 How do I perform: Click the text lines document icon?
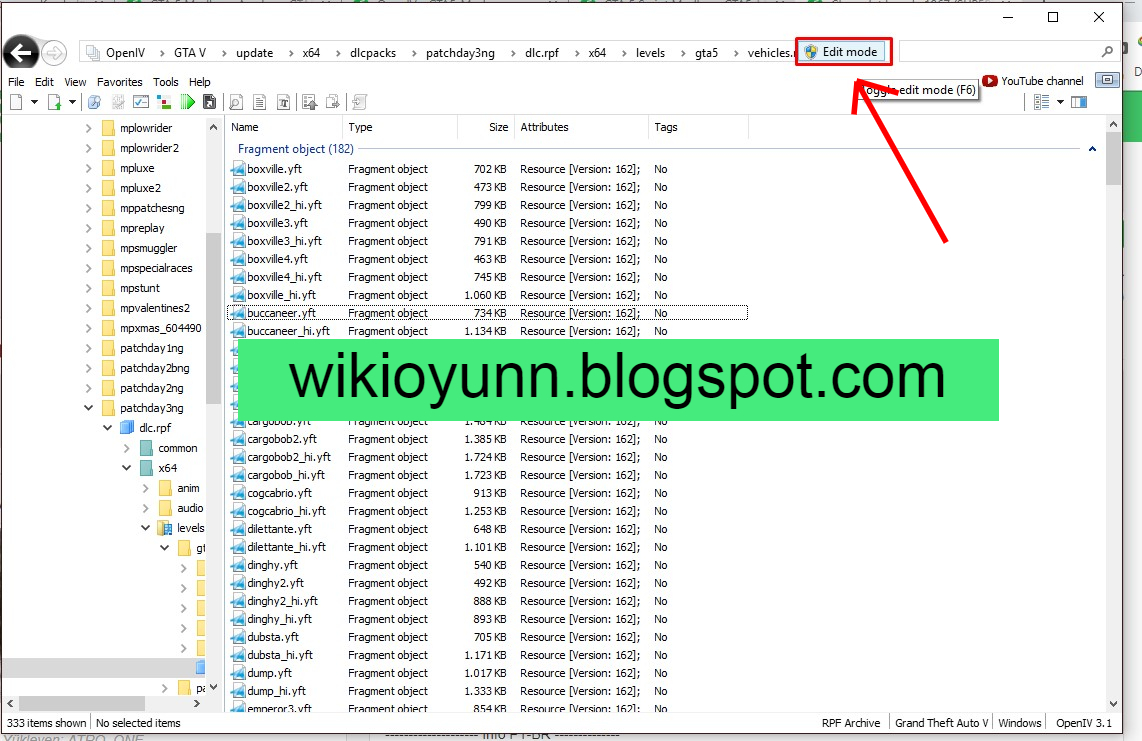pos(259,102)
